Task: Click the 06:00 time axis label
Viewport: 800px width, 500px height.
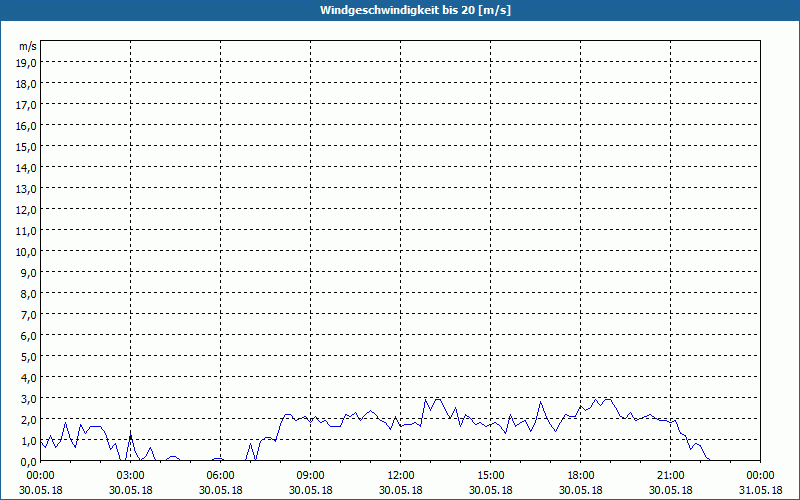Action: click(220, 476)
